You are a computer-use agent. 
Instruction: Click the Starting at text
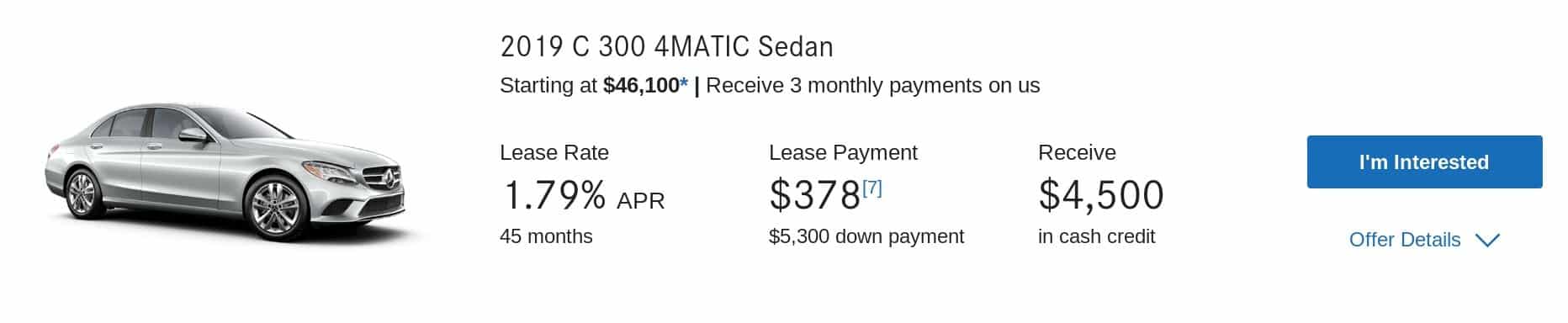click(x=548, y=86)
